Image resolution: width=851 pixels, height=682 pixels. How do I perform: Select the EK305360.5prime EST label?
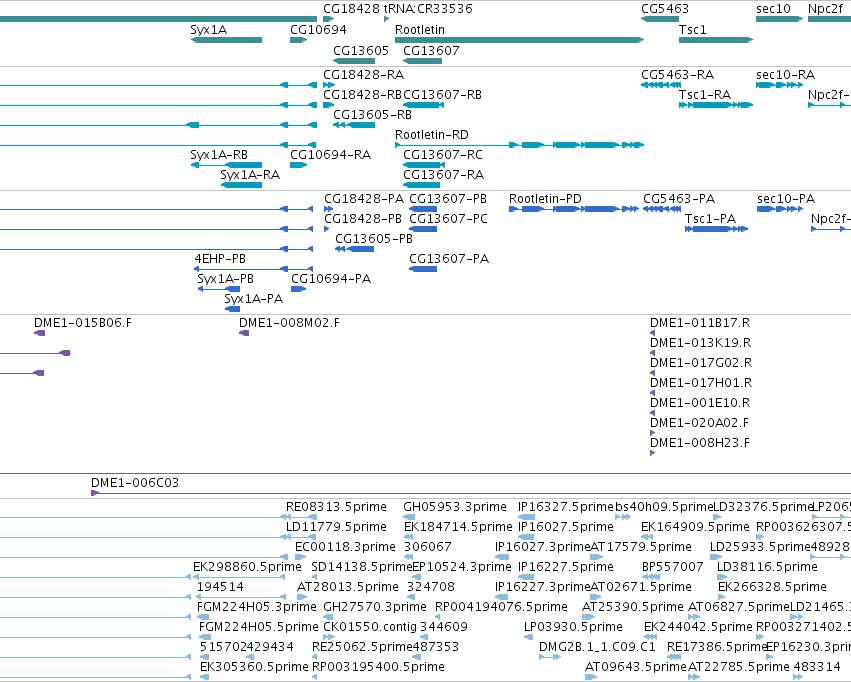click(x=254, y=667)
